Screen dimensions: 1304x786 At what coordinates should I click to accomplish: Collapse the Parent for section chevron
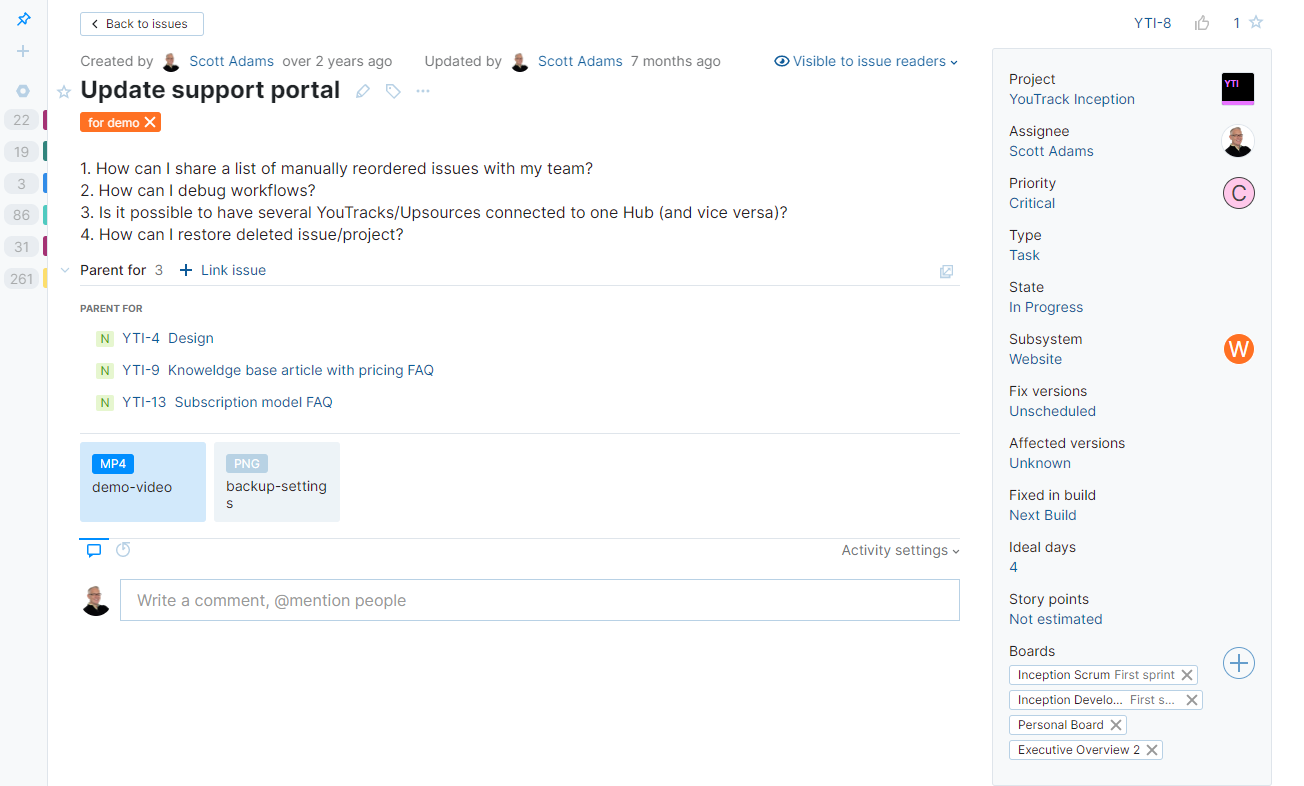tap(64, 269)
